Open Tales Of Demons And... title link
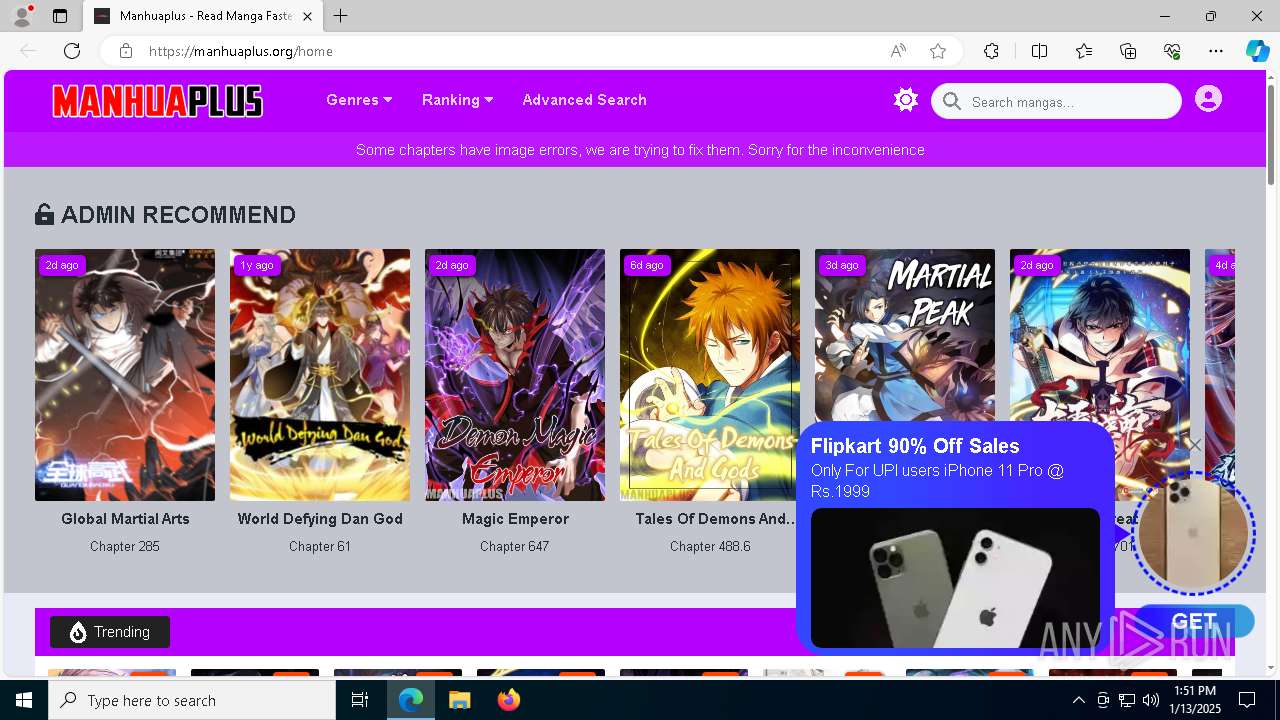Viewport: 1280px width, 720px height. coord(716,519)
